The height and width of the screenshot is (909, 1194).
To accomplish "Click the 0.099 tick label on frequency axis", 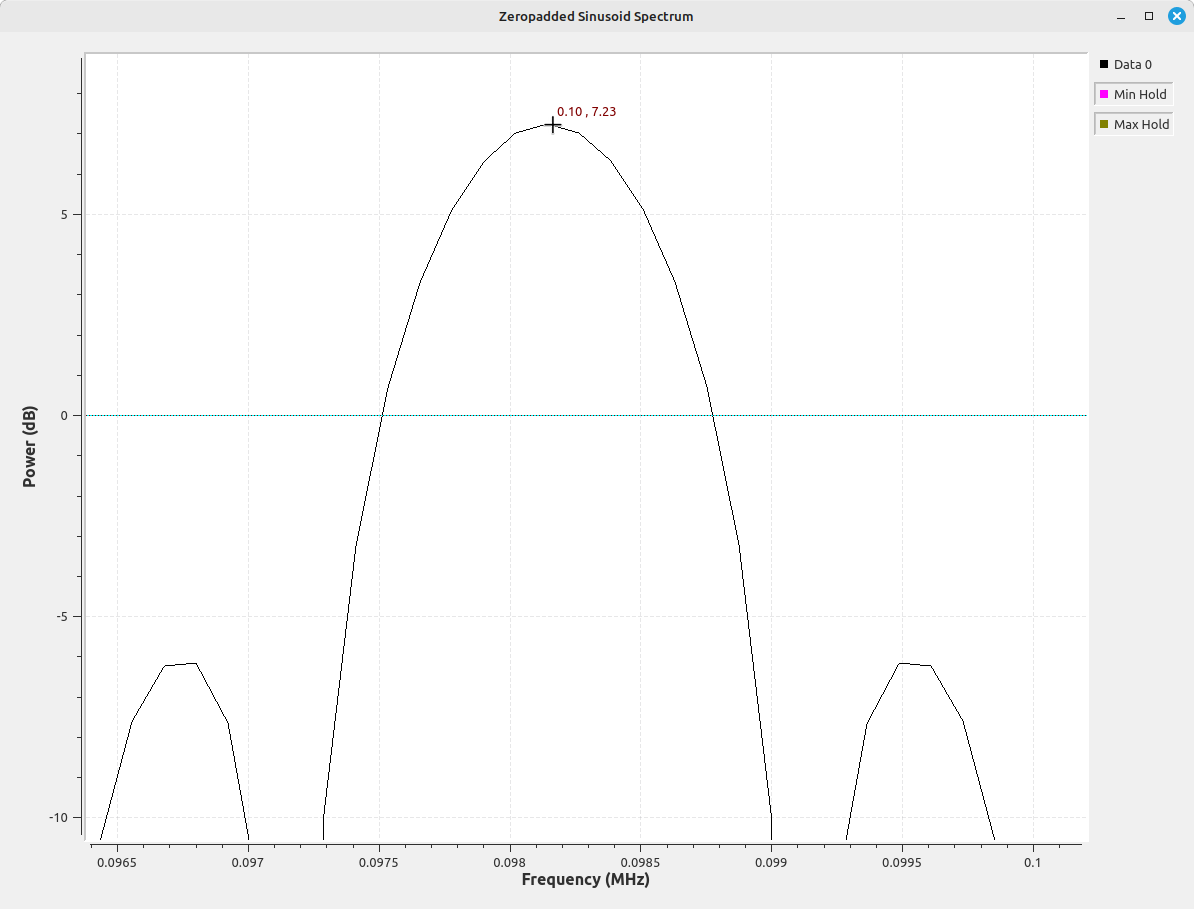I will click(771, 861).
